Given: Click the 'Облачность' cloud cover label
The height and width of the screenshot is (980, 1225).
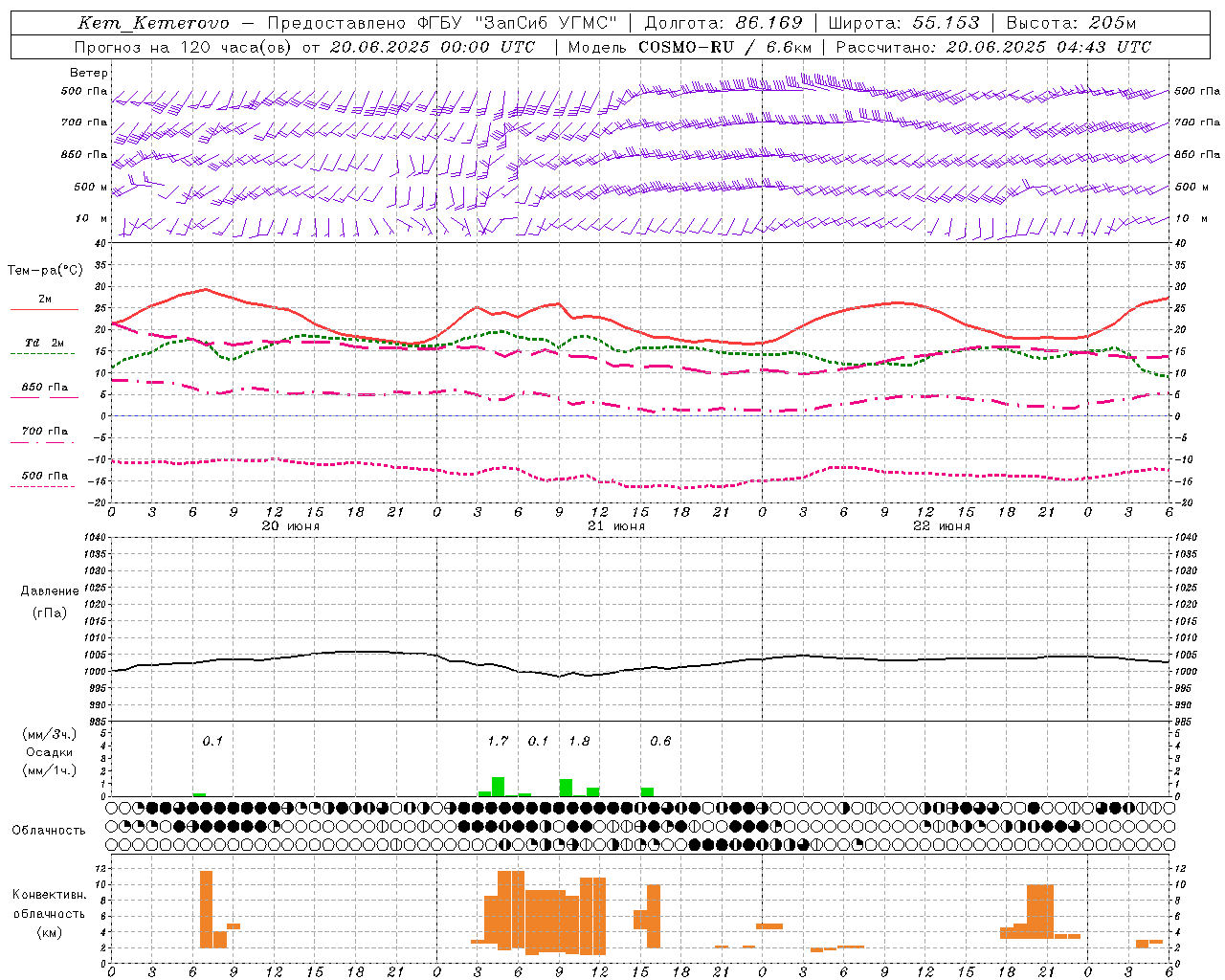Looking at the screenshot, I should tap(49, 831).
